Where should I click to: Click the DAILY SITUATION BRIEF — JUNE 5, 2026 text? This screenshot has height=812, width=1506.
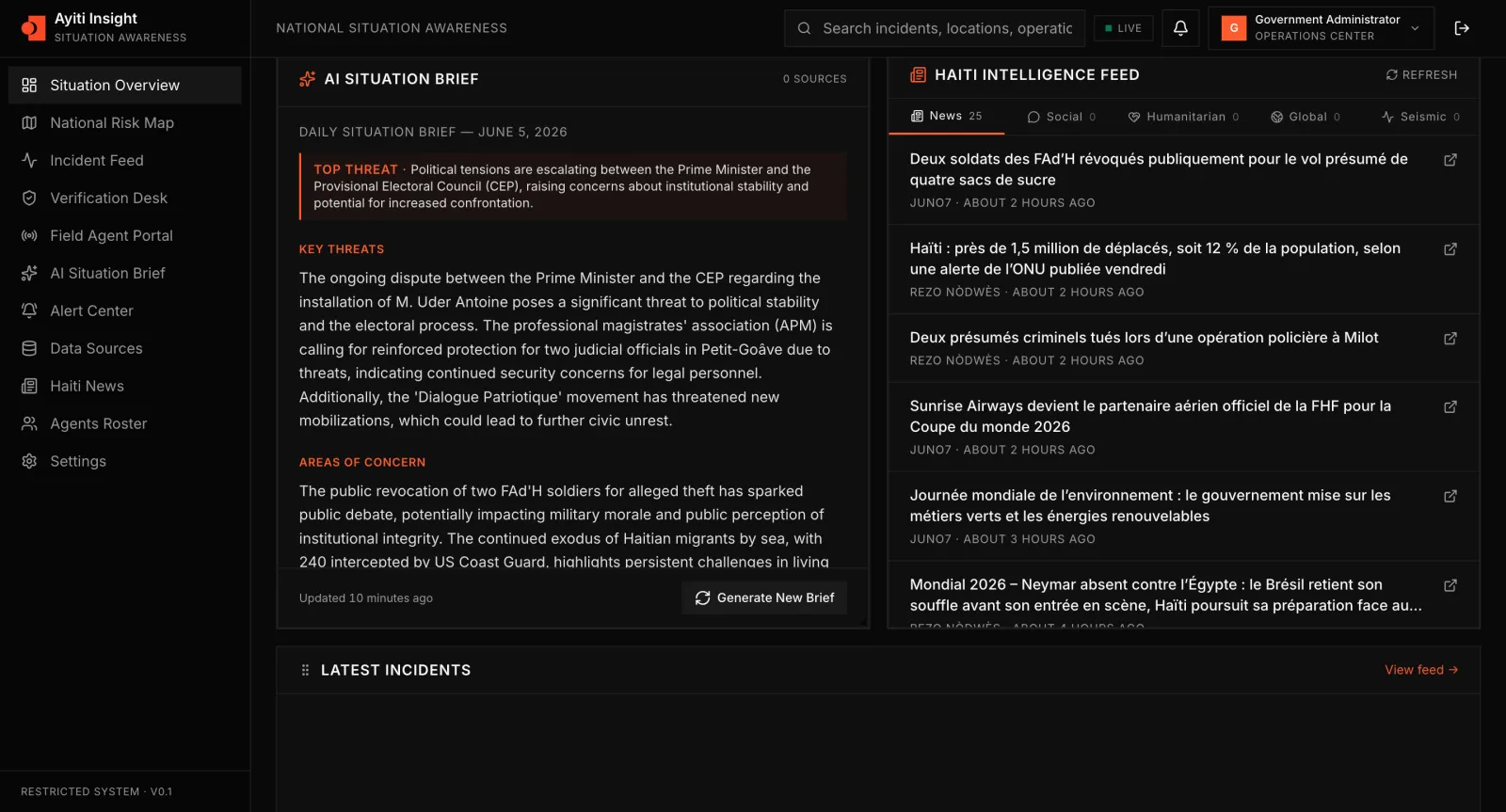433,132
